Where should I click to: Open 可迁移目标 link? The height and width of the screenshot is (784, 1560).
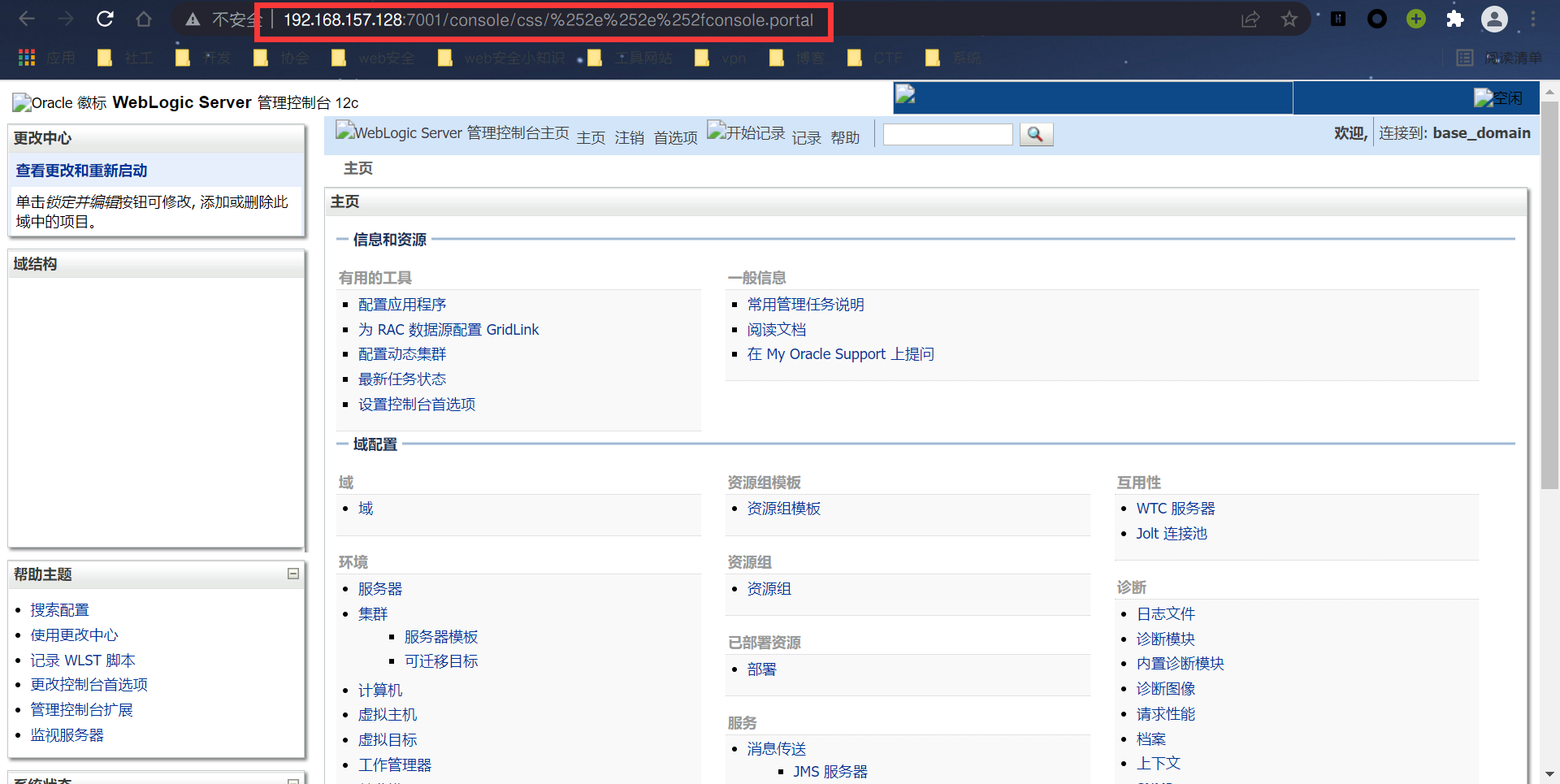tap(441, 661)
